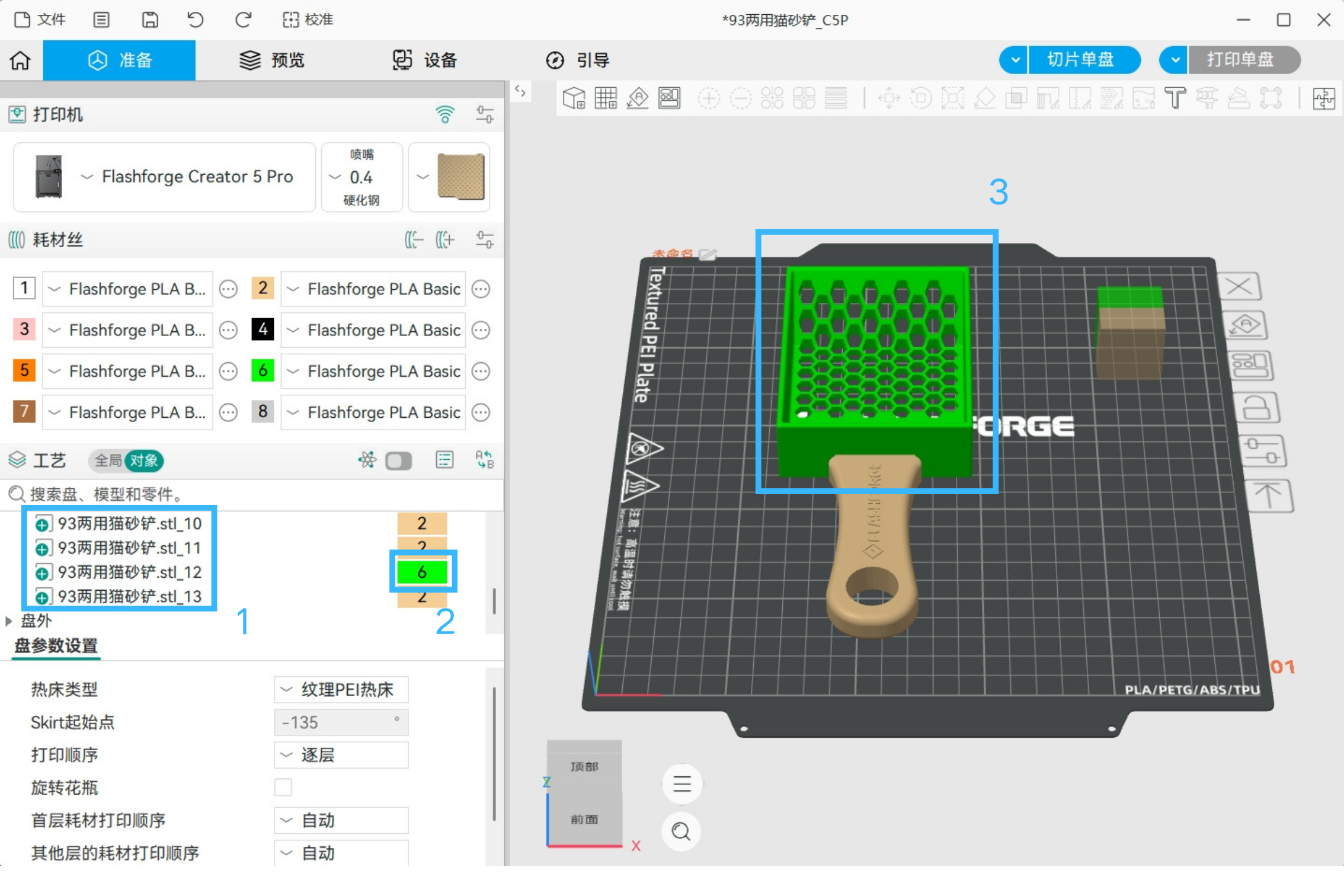Click the plate lock icon
Screen dimensions: 1344x896
click(1256, 408)
